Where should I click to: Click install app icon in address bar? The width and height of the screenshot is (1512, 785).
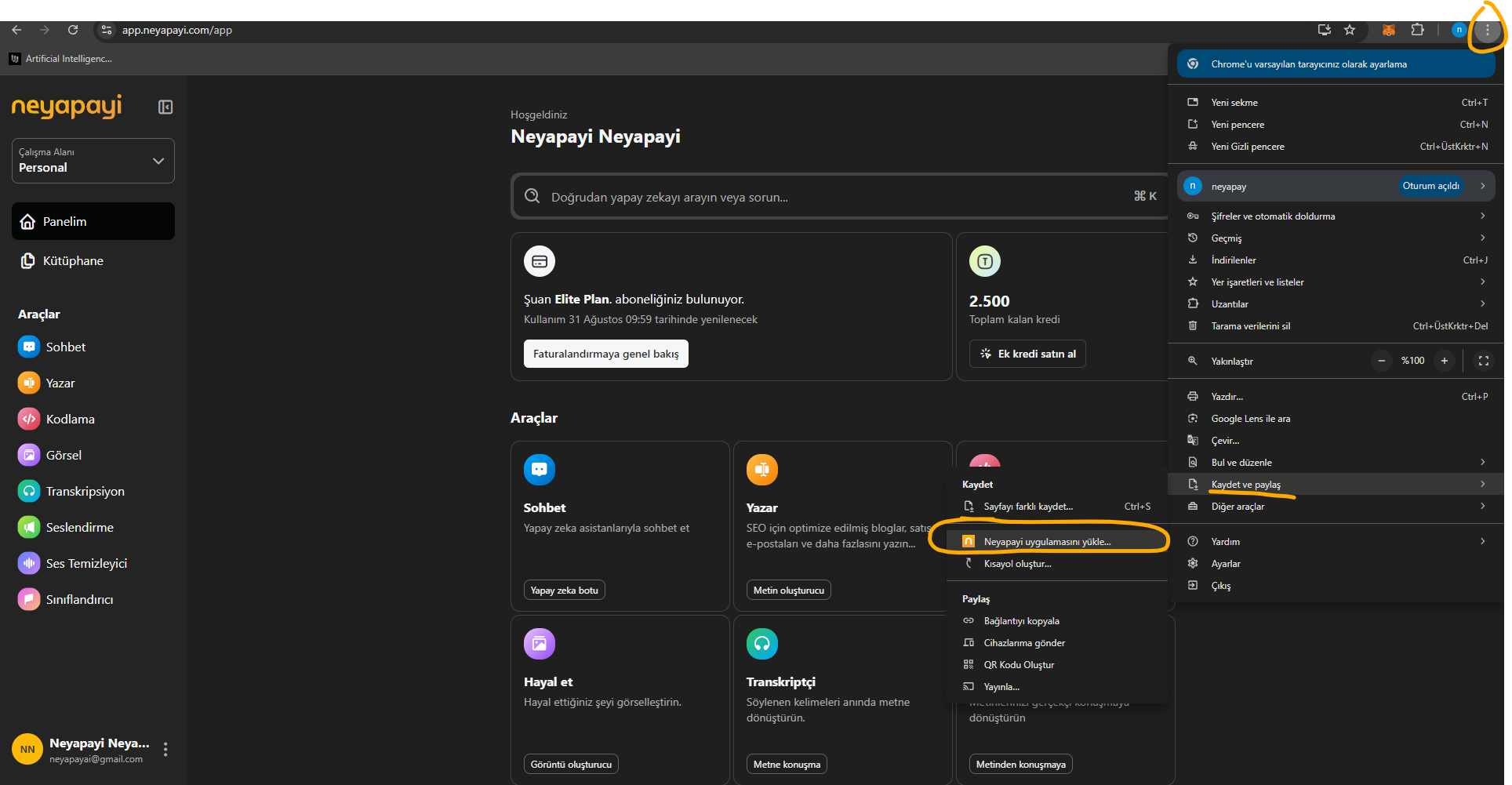1325,30
